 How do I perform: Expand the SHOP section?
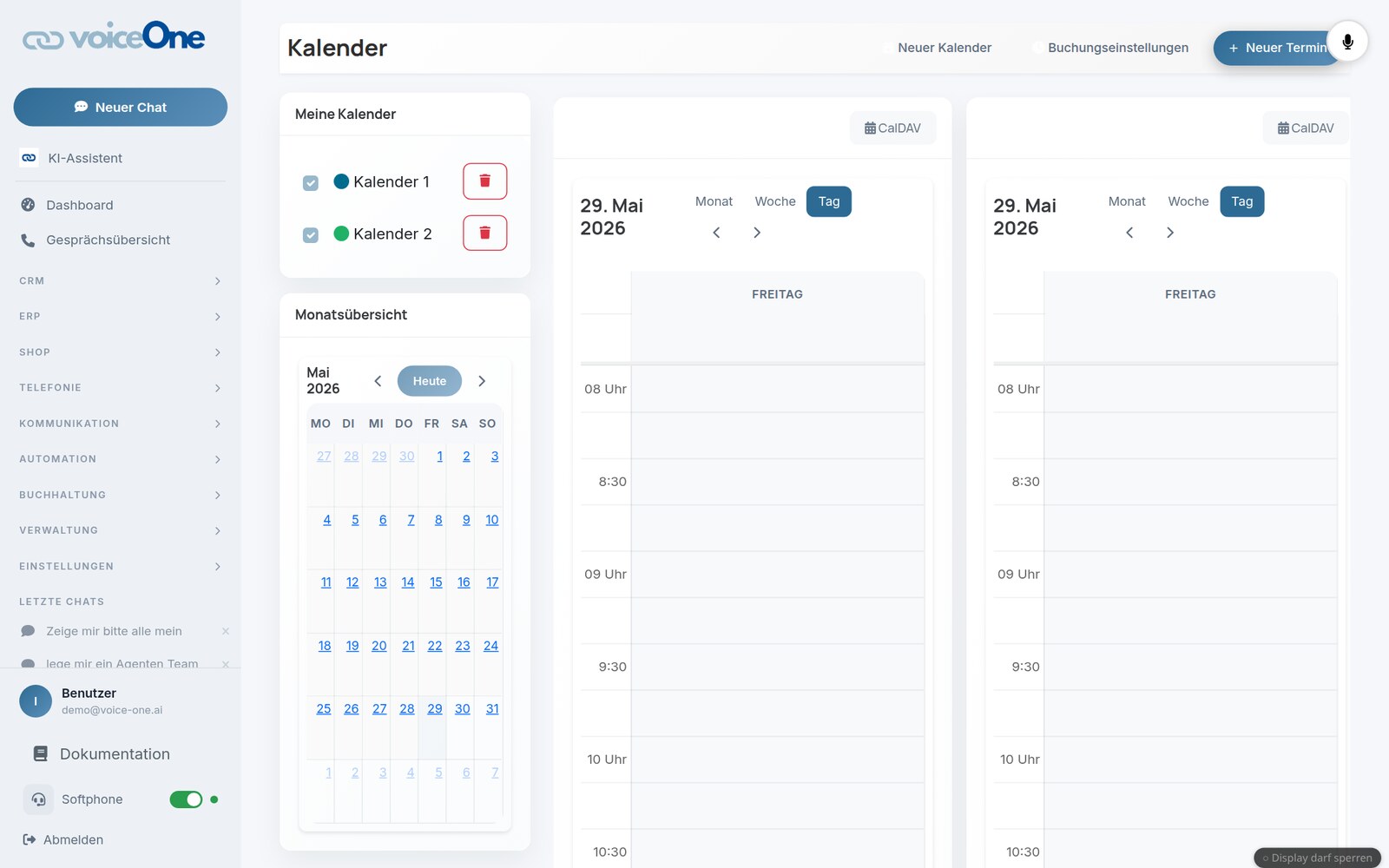(x=120, y=352)
